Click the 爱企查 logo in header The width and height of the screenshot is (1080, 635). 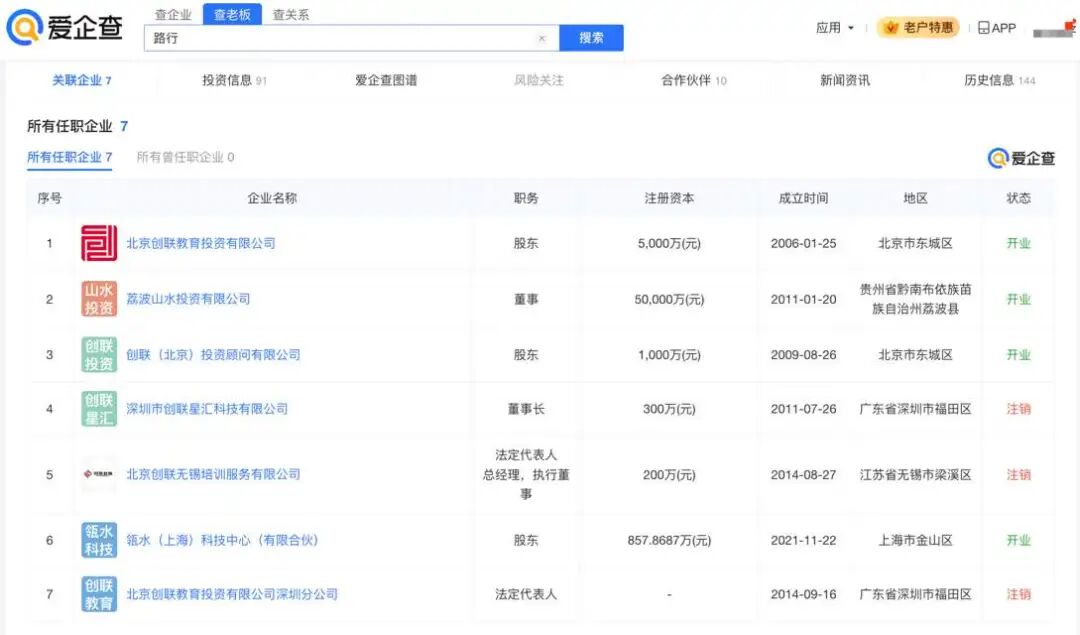[x=65, y=28]
